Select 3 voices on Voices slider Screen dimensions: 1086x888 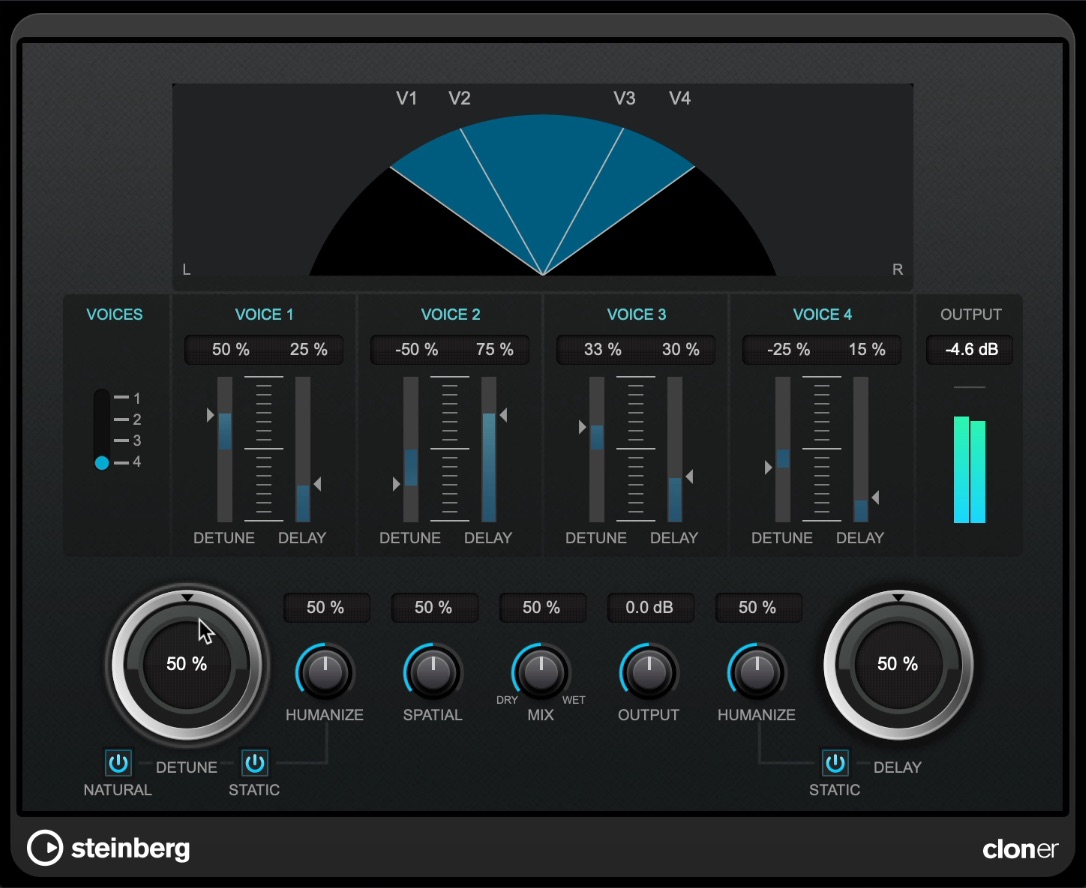pyautogui.click(x=128, y=441)
